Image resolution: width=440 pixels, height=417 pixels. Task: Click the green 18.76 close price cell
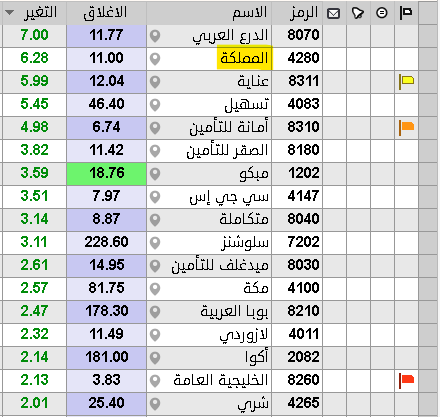tap(106, 174)
